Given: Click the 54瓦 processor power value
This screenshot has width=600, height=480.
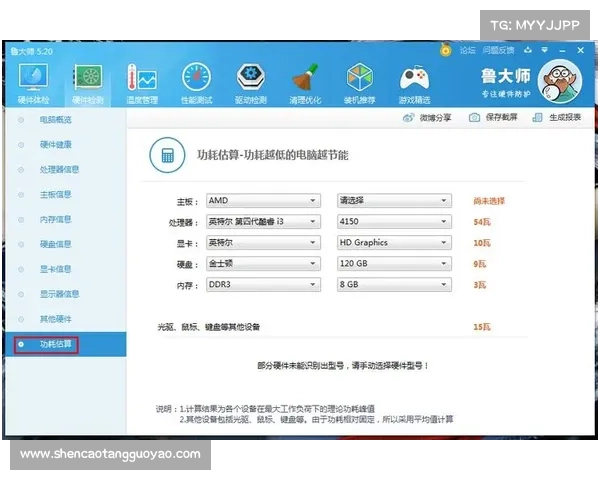Looking at the screenshot, I should tap(482, 222).
